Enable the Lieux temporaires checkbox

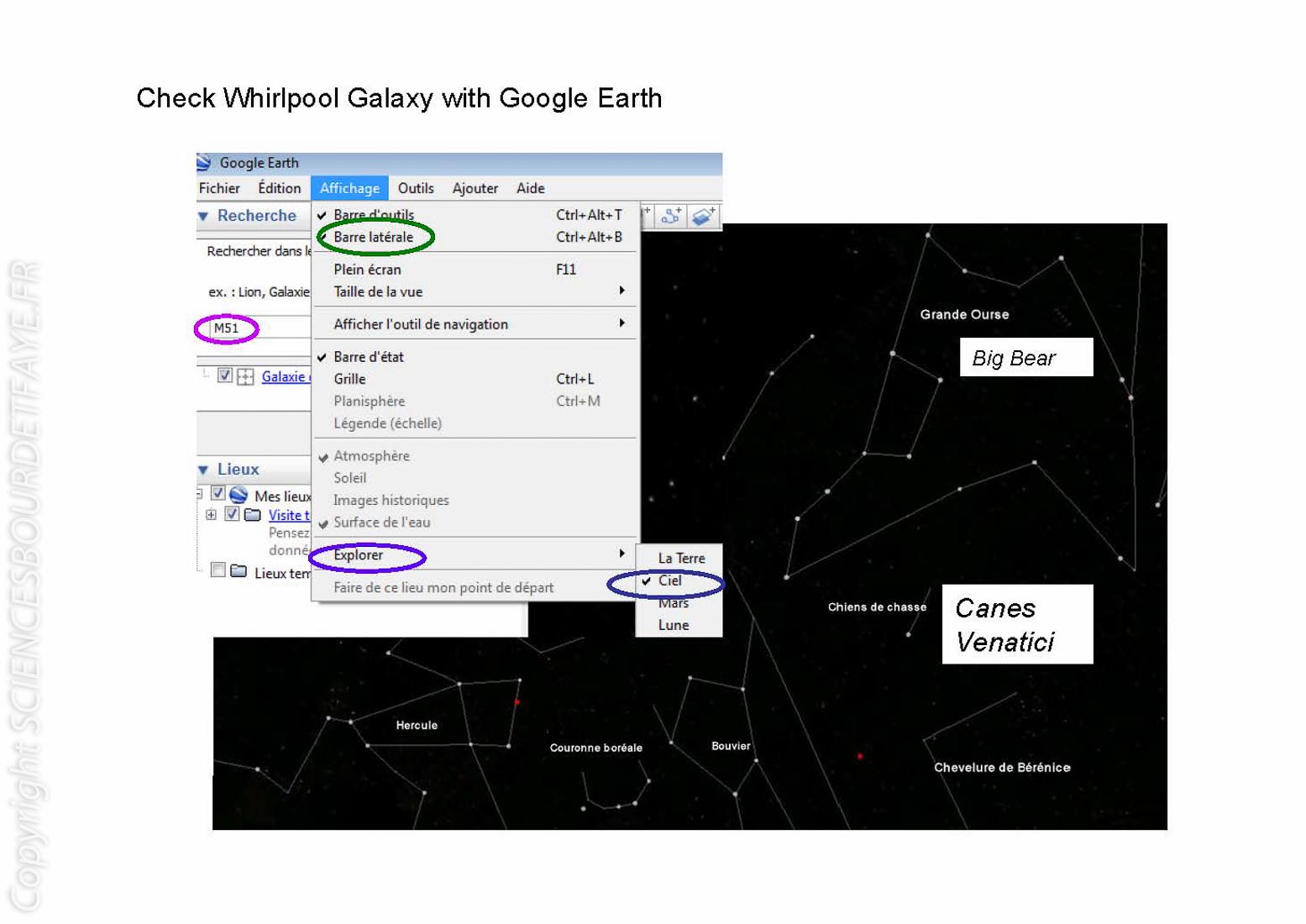click(x=218, y=571)
